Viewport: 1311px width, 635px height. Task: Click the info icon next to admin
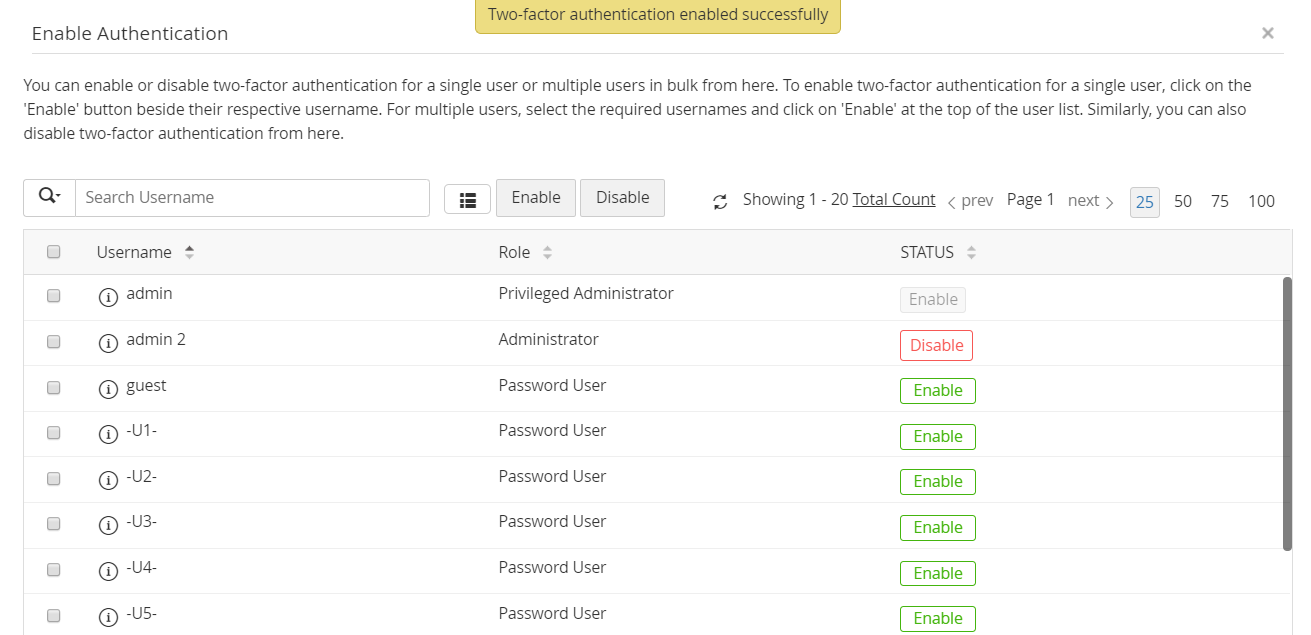[109, 296]
